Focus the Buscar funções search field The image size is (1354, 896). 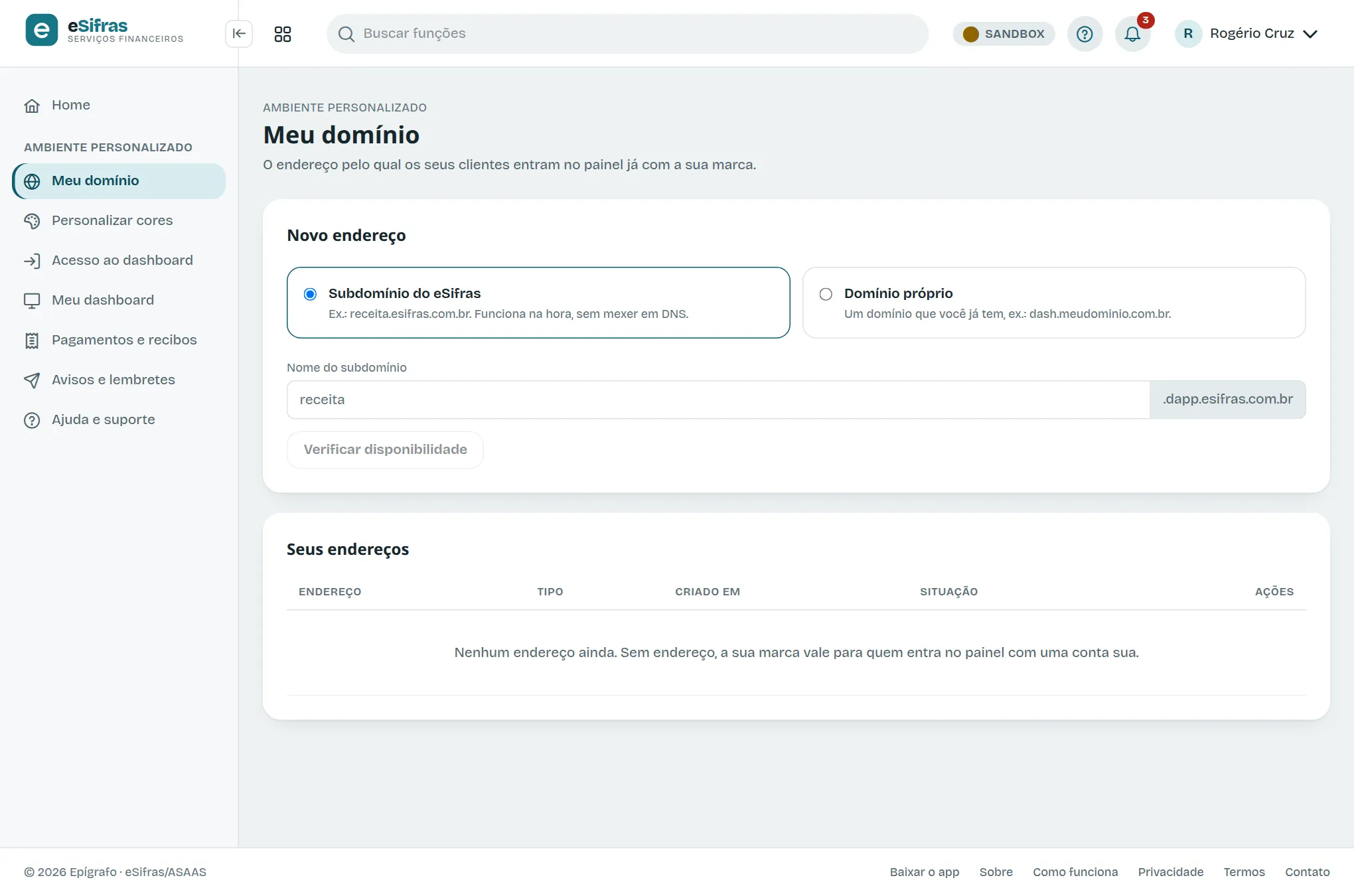pos(627,34)
